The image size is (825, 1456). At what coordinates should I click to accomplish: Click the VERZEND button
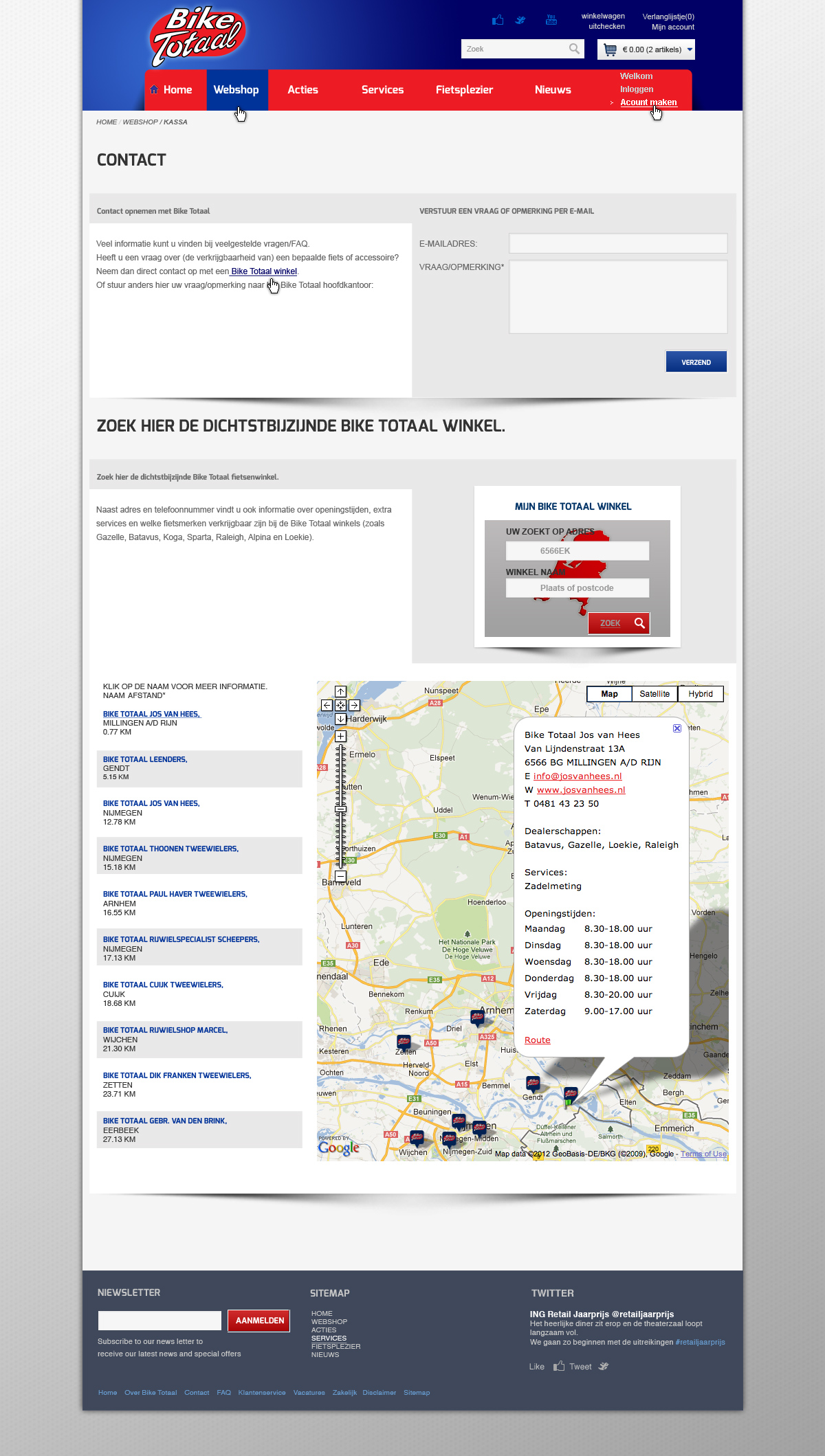[696, 362]
